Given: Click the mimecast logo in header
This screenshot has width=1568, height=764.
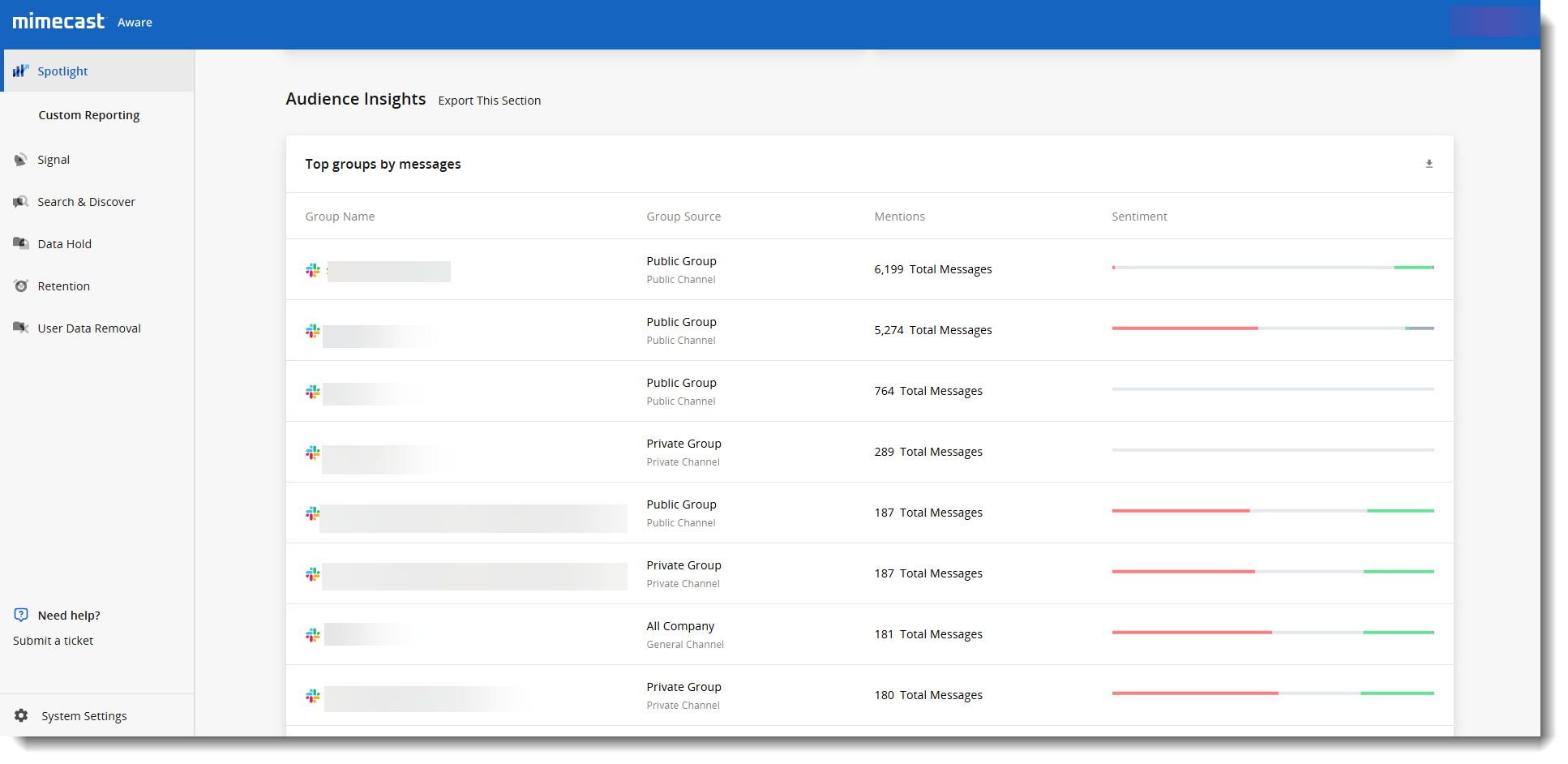Looking at the screenshot, I should (x=58, y=22).
